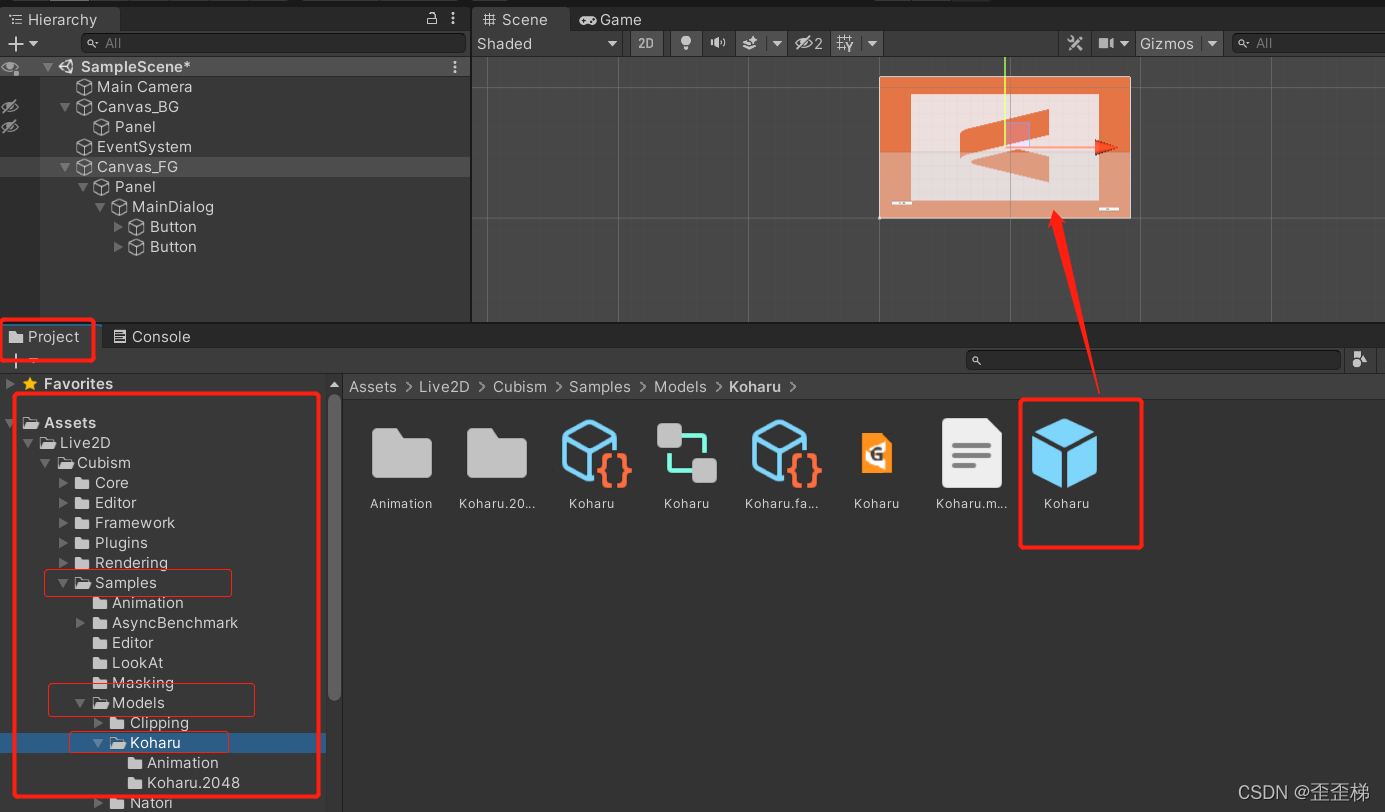1385x812 pixels.
Task: Expand the AsyncBenchmark folder arrow
Action: pos(82,623)
